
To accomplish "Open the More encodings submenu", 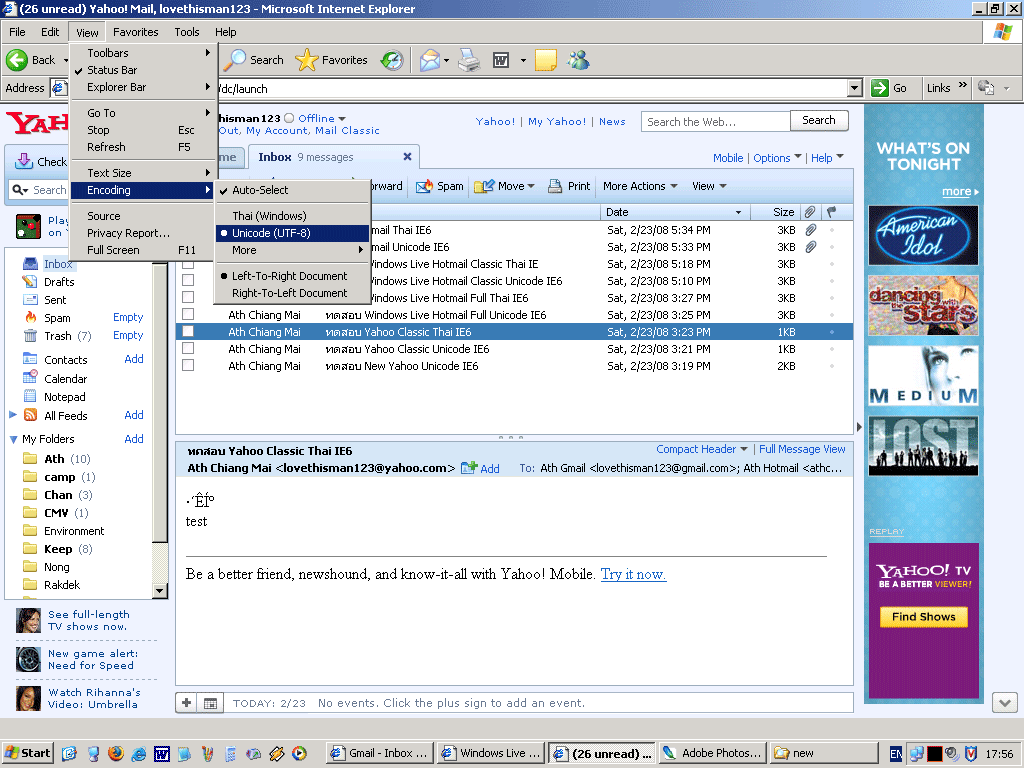I will [x=292, y=250].
